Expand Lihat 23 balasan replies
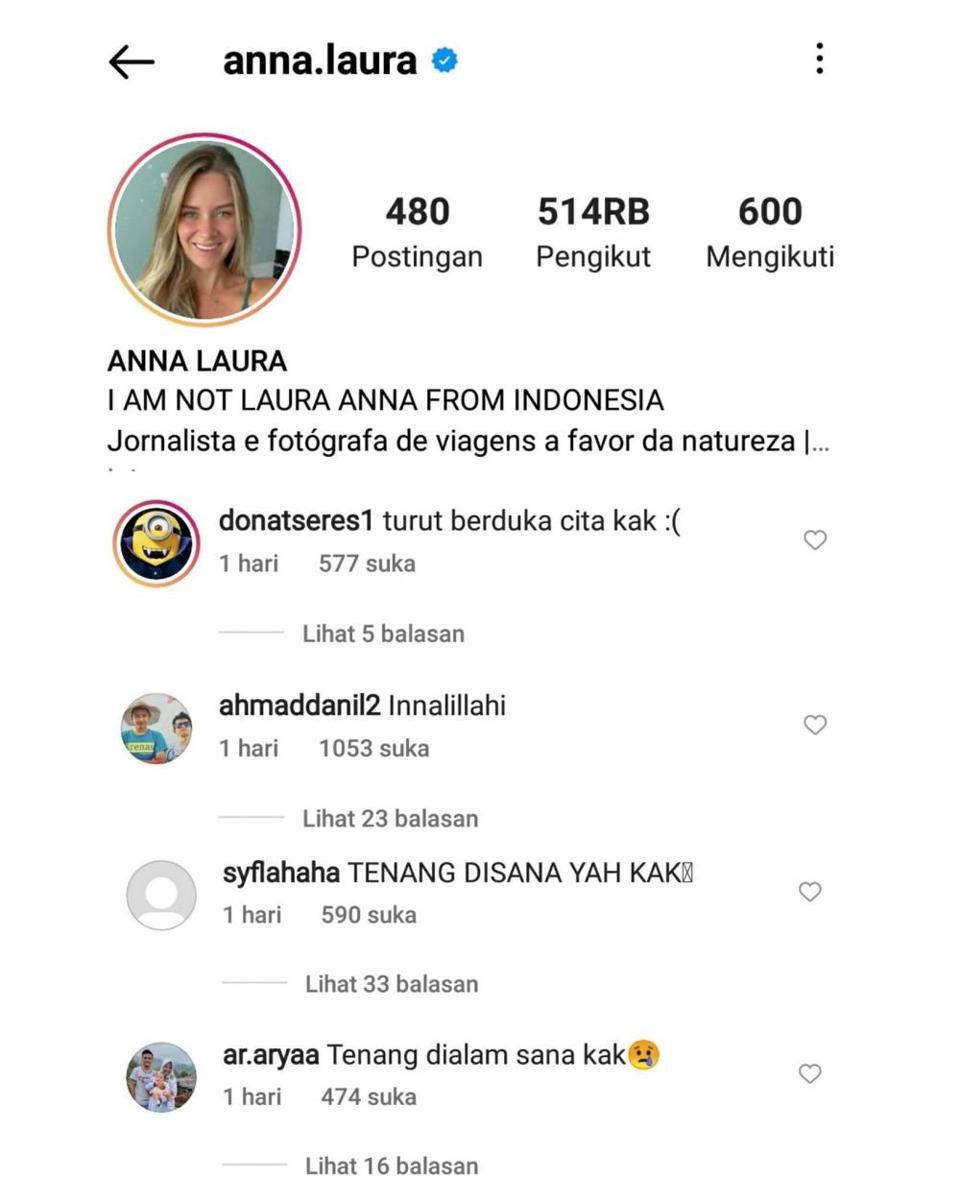Screen dimensions: 960x1200 390,818
